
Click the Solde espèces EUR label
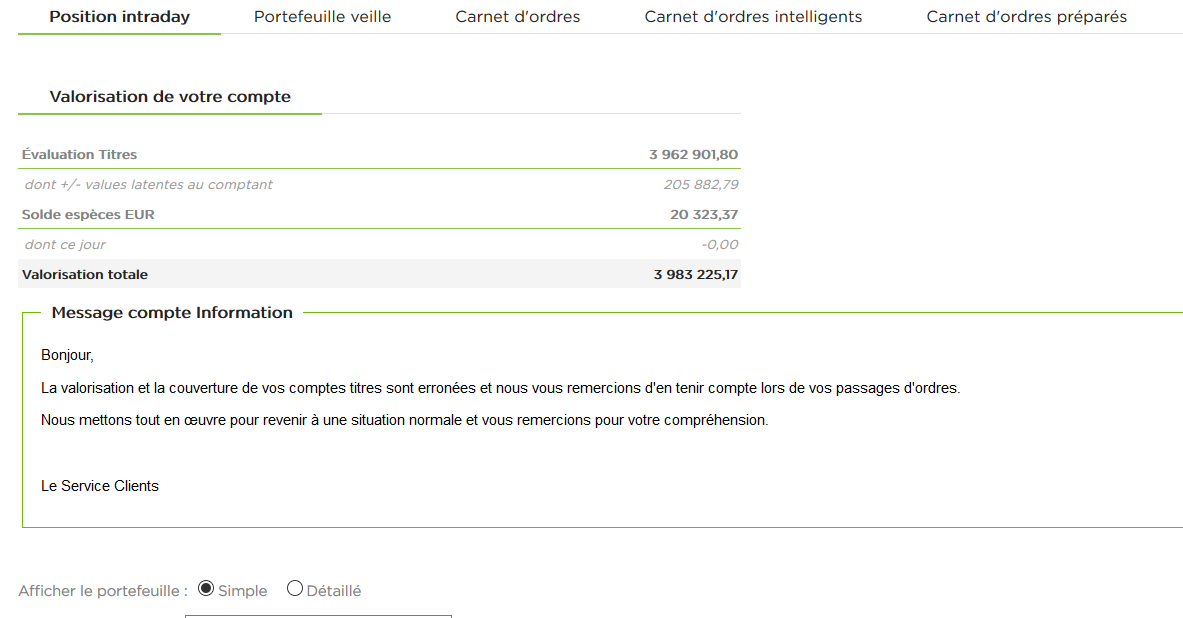coord(88,215)
